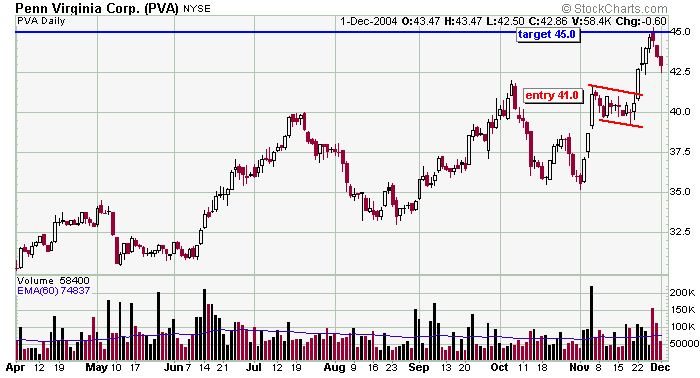Click the Aug month label

334,367
